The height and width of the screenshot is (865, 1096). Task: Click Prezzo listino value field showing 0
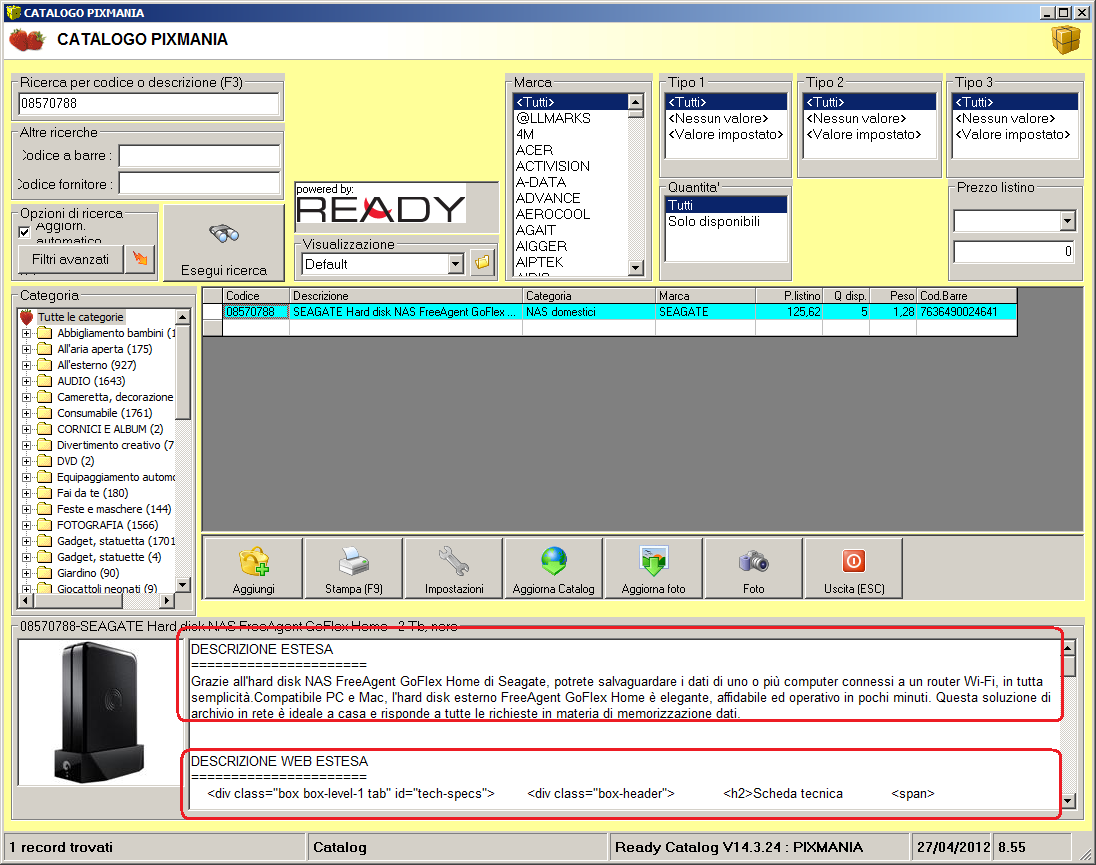(1014, 252)
